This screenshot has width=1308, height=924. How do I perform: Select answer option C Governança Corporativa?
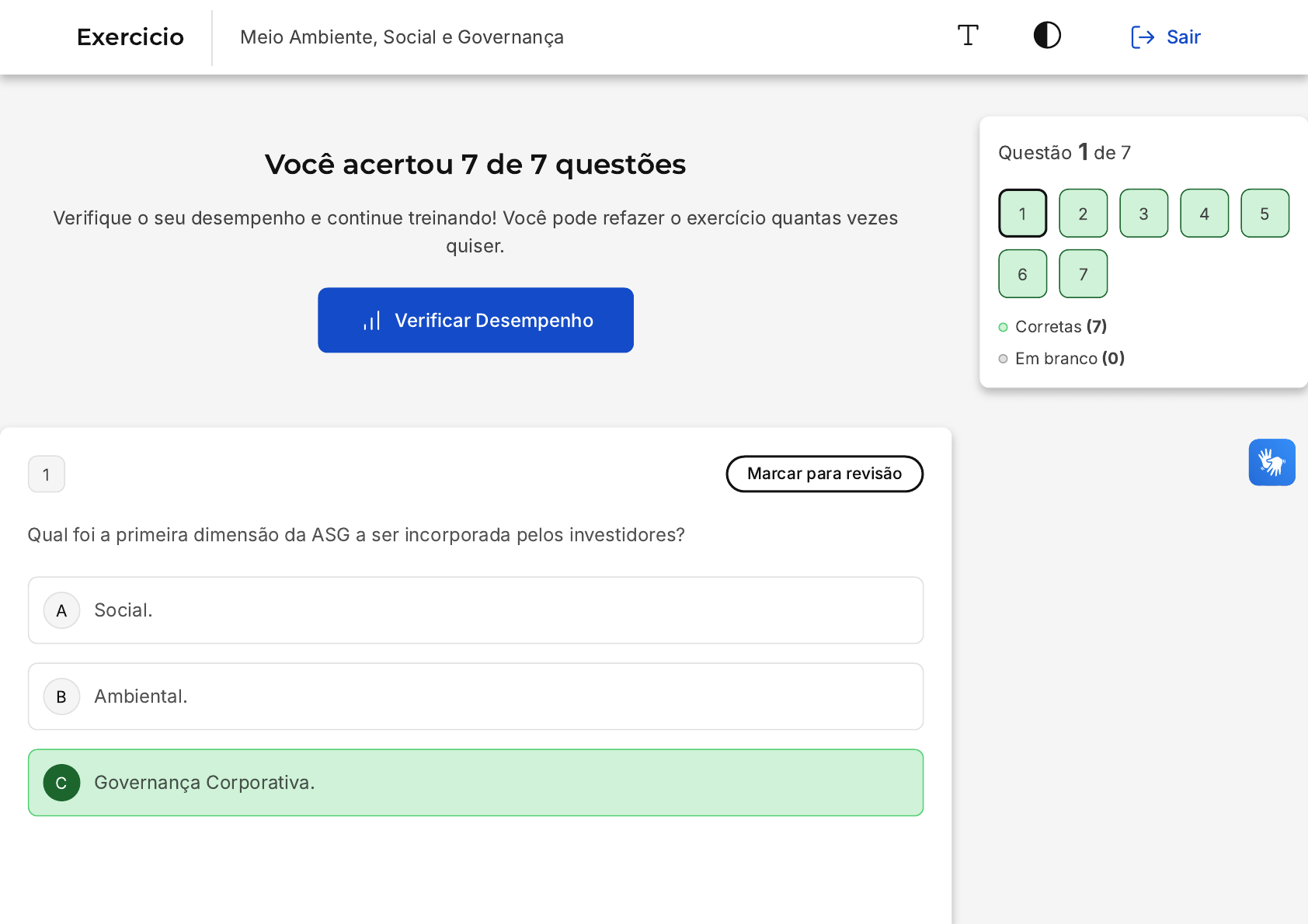point(475,783)
